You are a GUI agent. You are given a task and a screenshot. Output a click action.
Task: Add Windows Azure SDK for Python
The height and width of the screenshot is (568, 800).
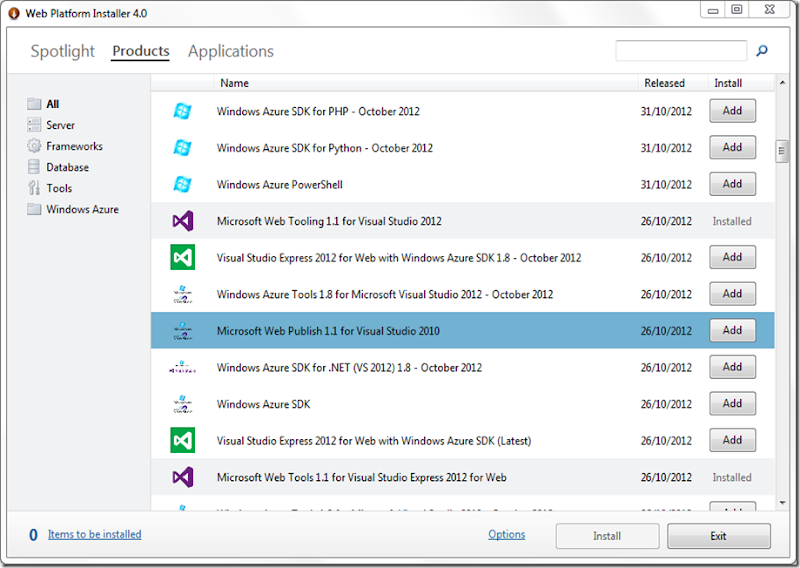(x=732, y=147)
